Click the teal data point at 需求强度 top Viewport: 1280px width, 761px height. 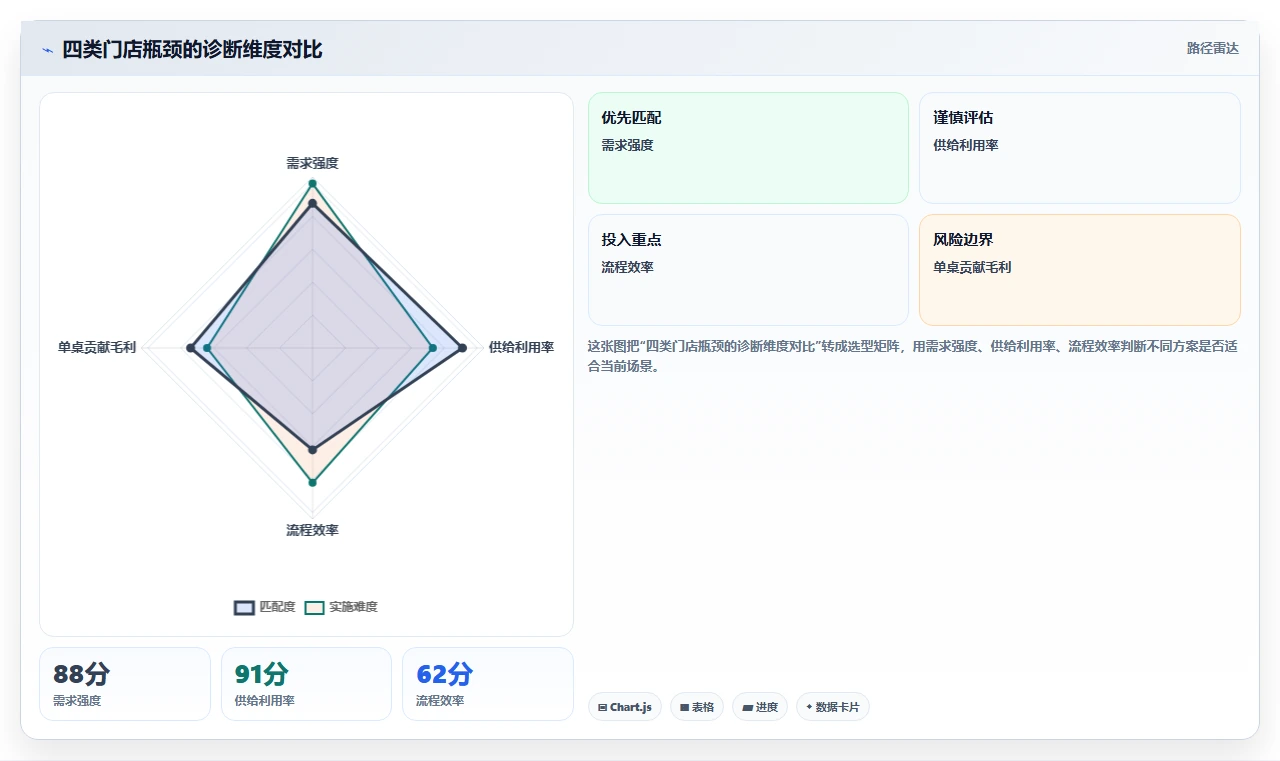point(312,184)
